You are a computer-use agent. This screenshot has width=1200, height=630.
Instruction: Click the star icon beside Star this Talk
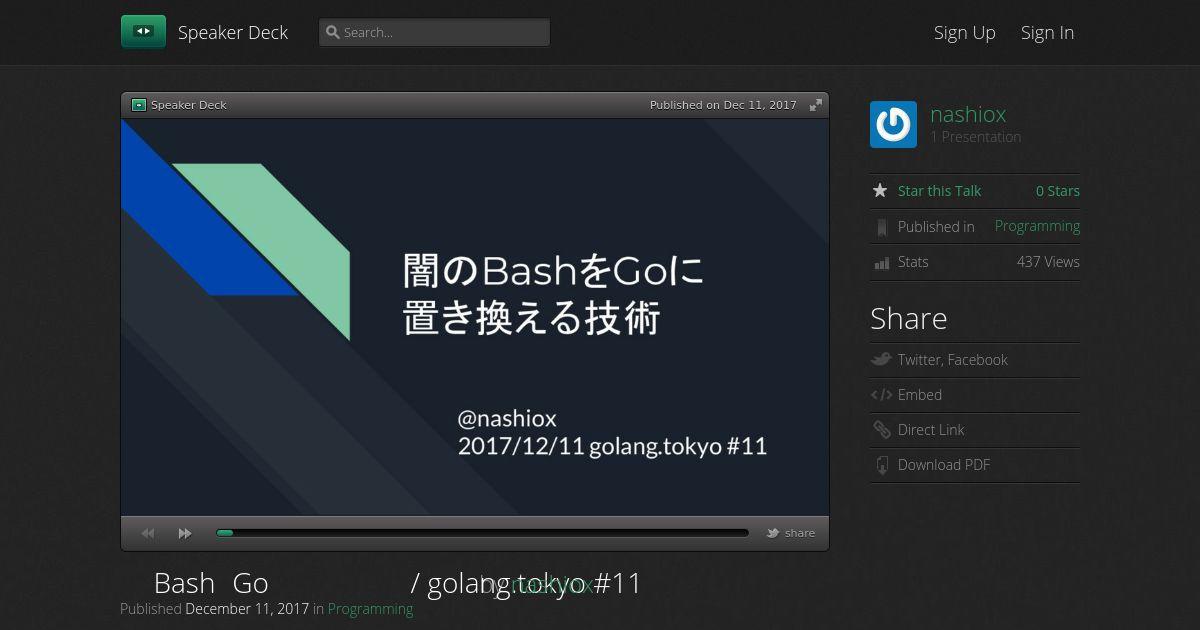880,190
